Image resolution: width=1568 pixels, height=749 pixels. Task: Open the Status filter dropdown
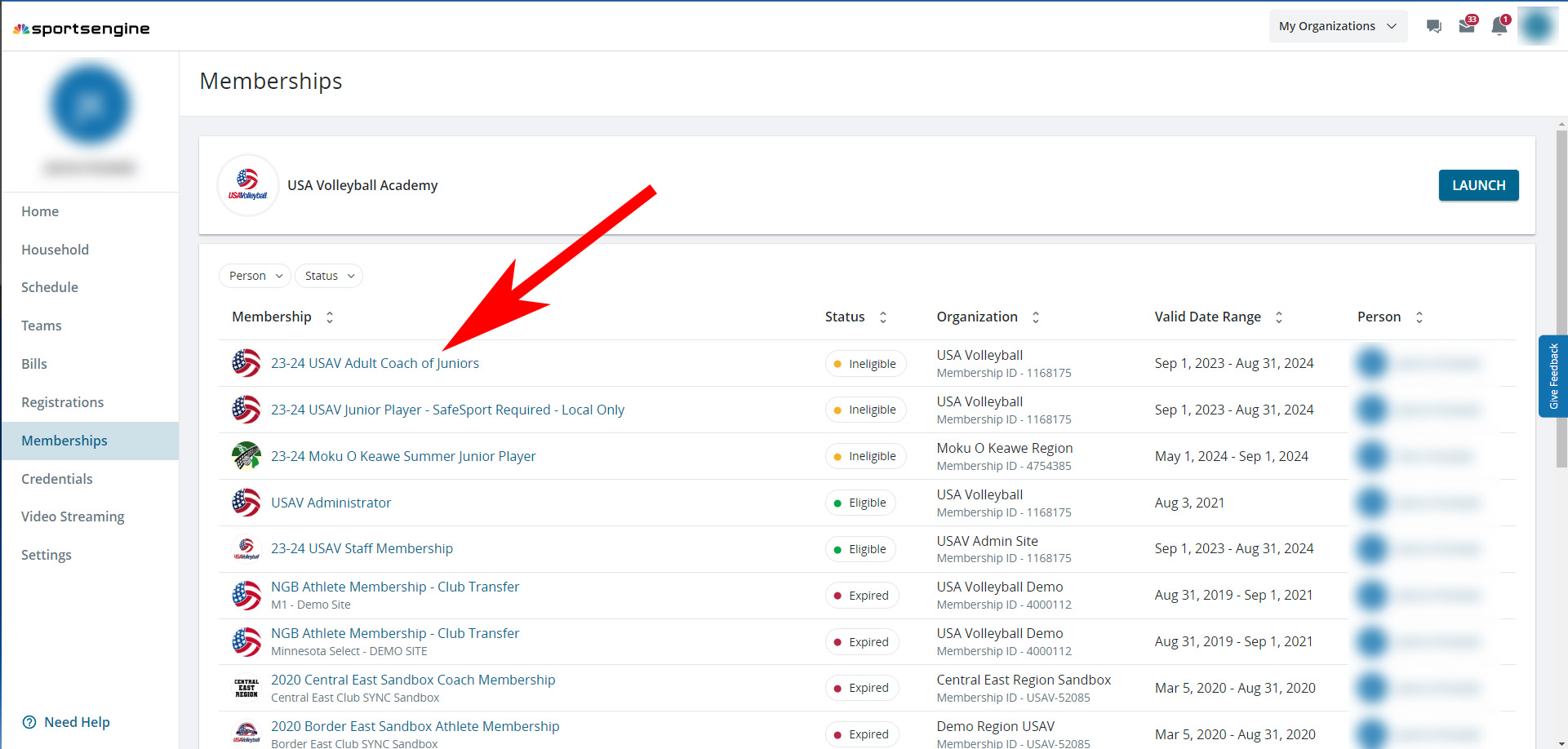coord(329,276)
